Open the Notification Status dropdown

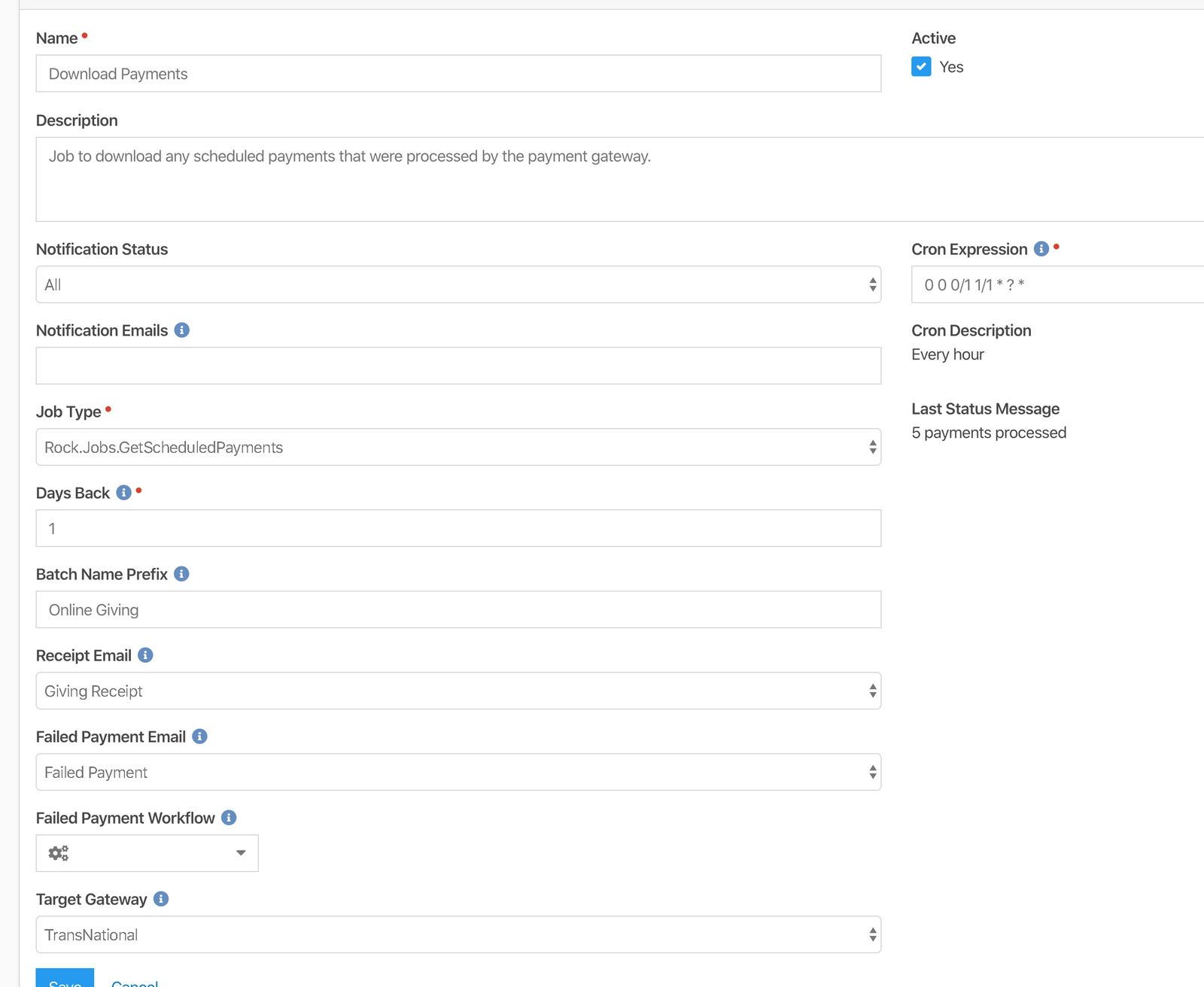pyautogui.click(x=458, y=284)
